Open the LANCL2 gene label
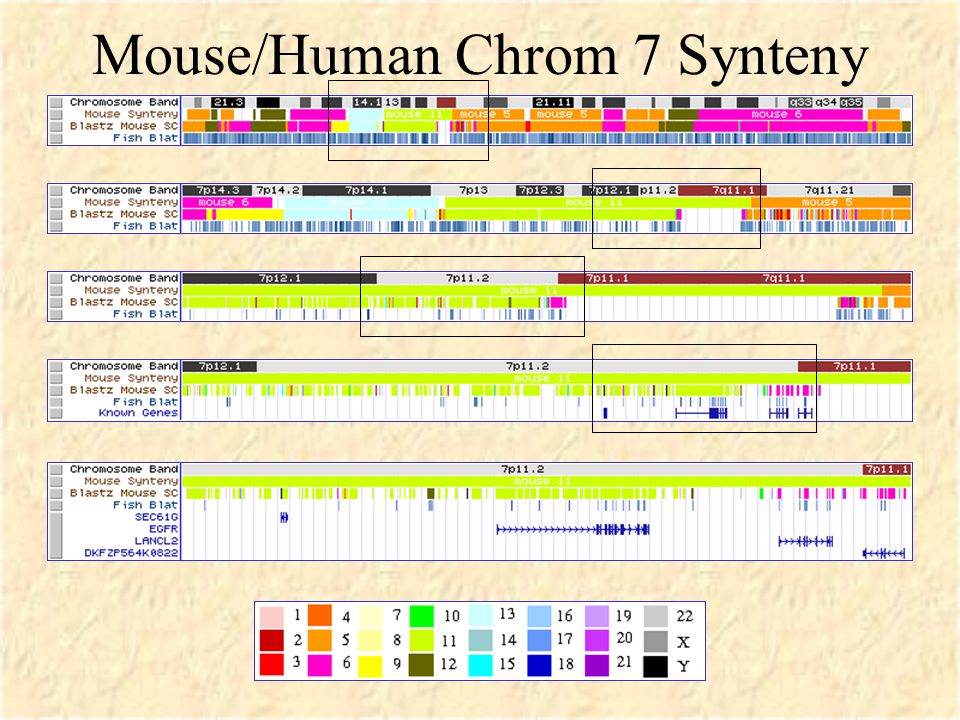 point(156,541)
